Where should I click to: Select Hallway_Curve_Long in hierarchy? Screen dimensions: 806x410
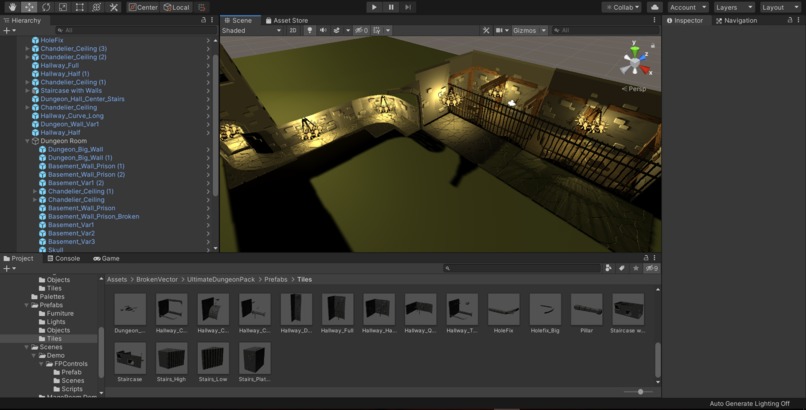(x=72, y=116)
